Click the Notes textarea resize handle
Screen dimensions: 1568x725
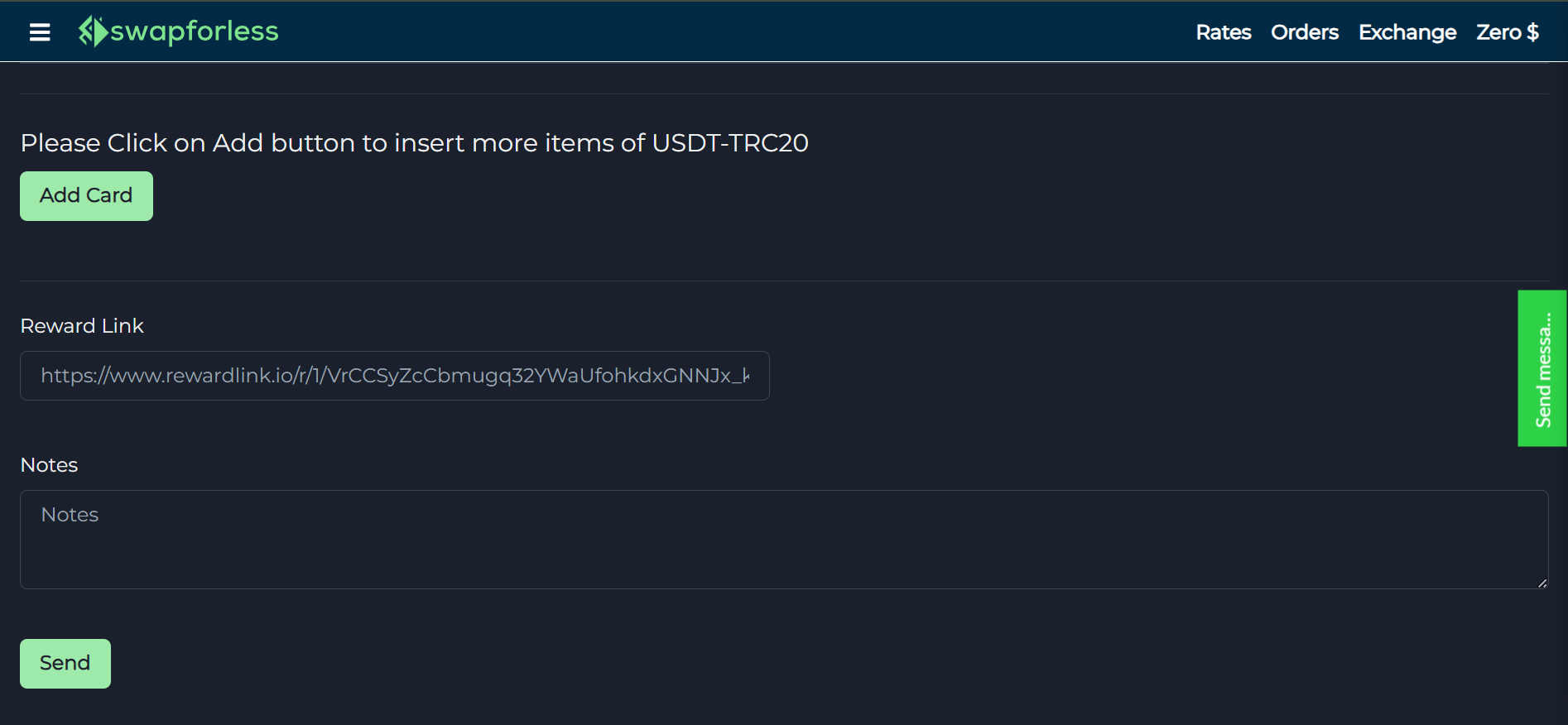(x=1542, y=582)
